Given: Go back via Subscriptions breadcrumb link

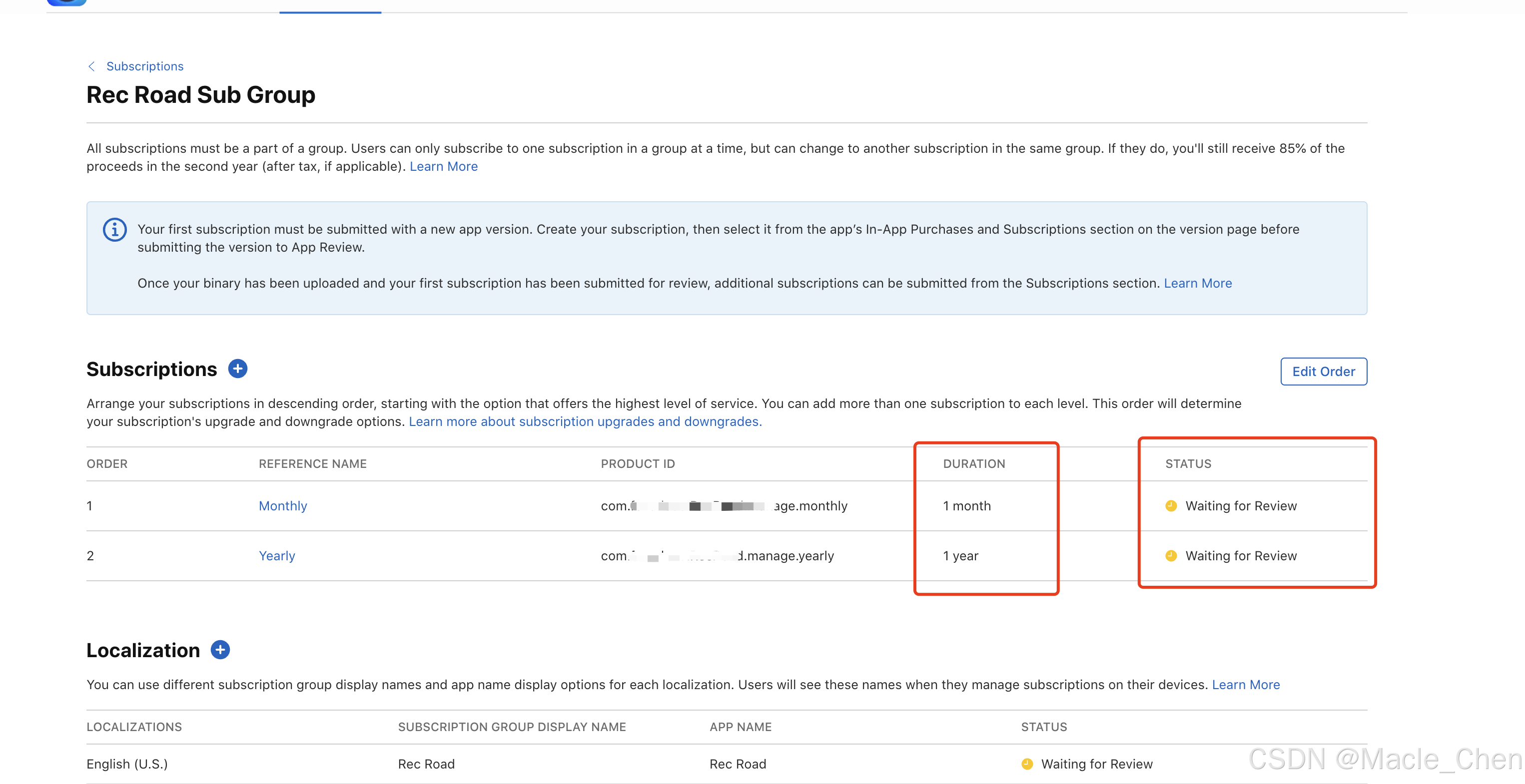Looking at the screenshot, I should pos(144,66).
